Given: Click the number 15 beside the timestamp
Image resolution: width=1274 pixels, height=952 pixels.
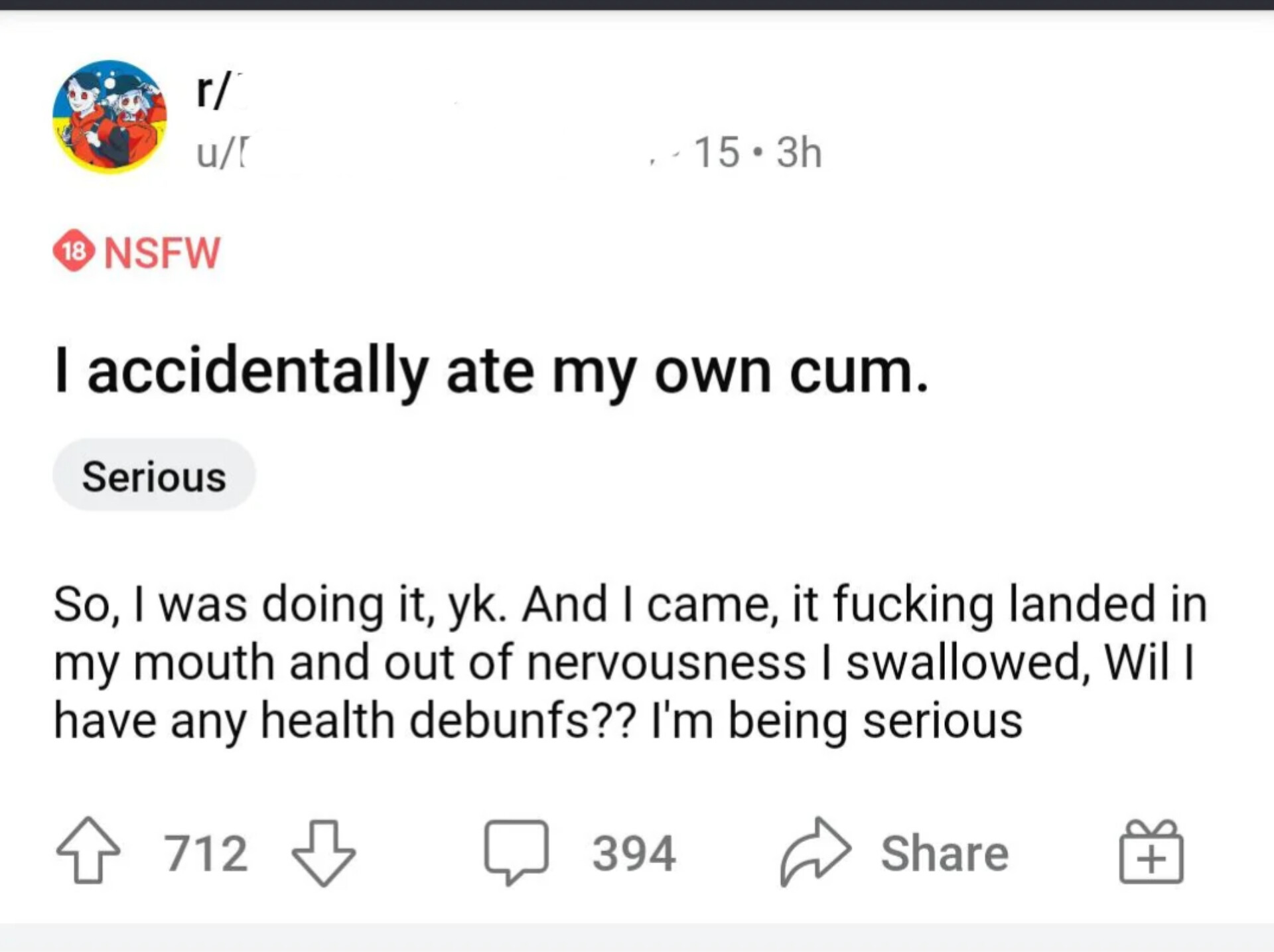Looking at the screenshot, I should (717, 153).
